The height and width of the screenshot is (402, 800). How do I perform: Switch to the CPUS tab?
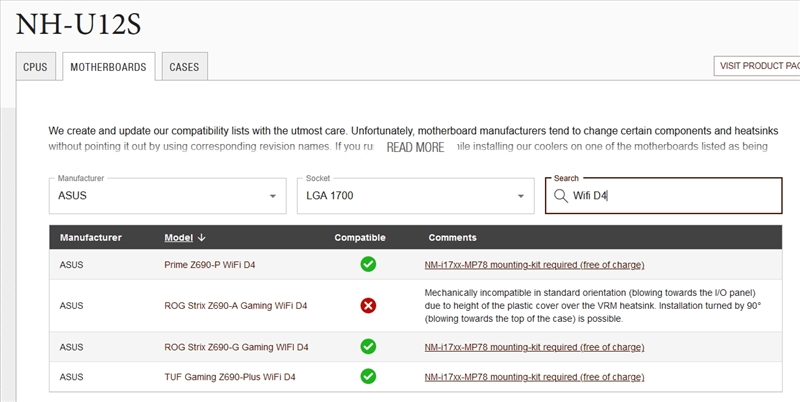35,68
